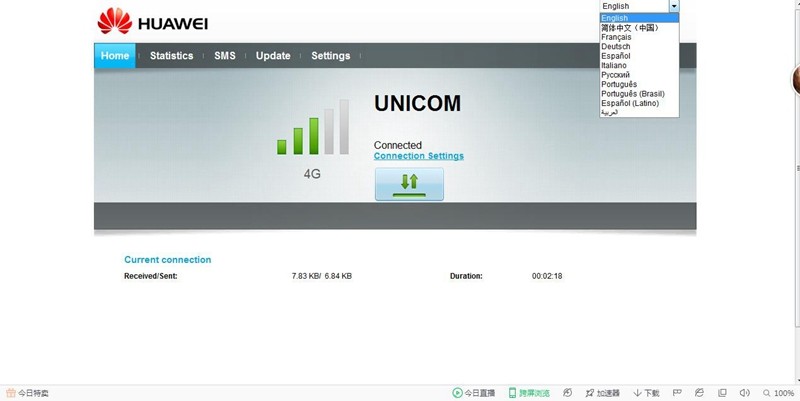
Task: Open 今日直播 live play icon
Action: (x=457, y=393)
